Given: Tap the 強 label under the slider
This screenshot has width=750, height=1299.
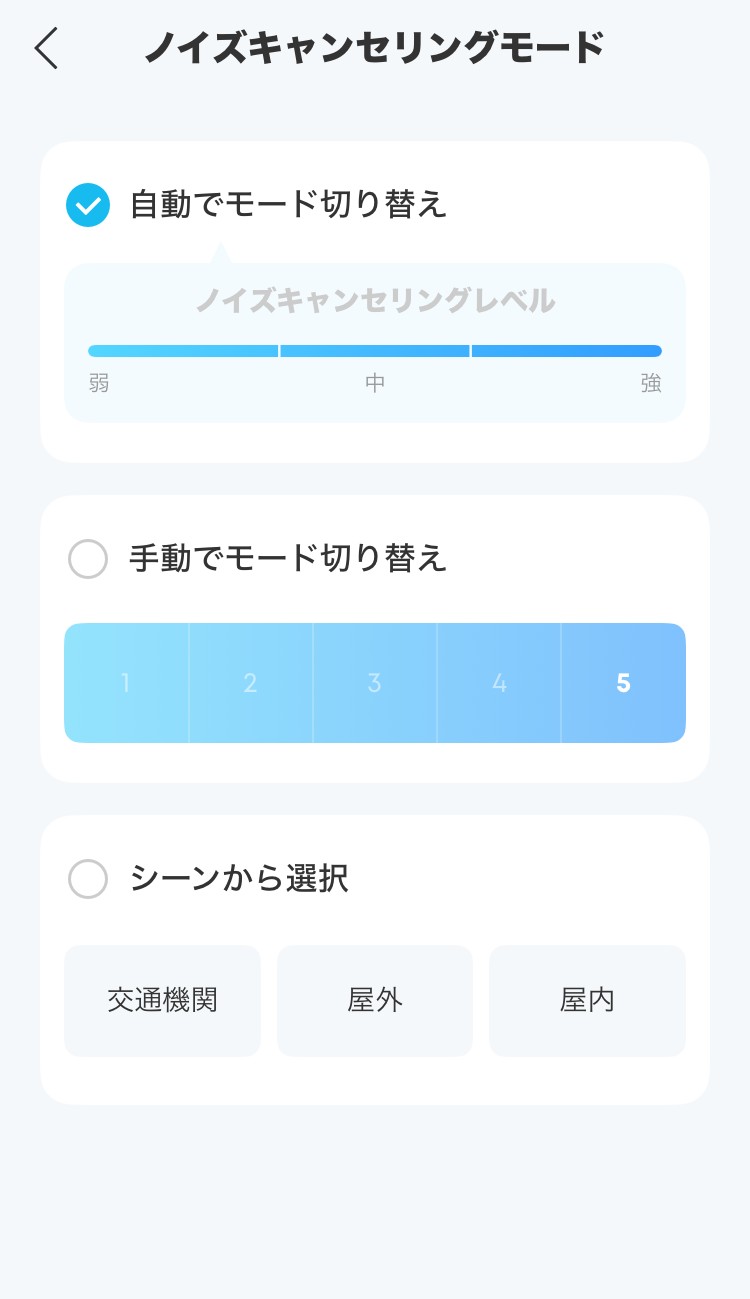Looking at the screenshot, I should [x=651, y=383].
